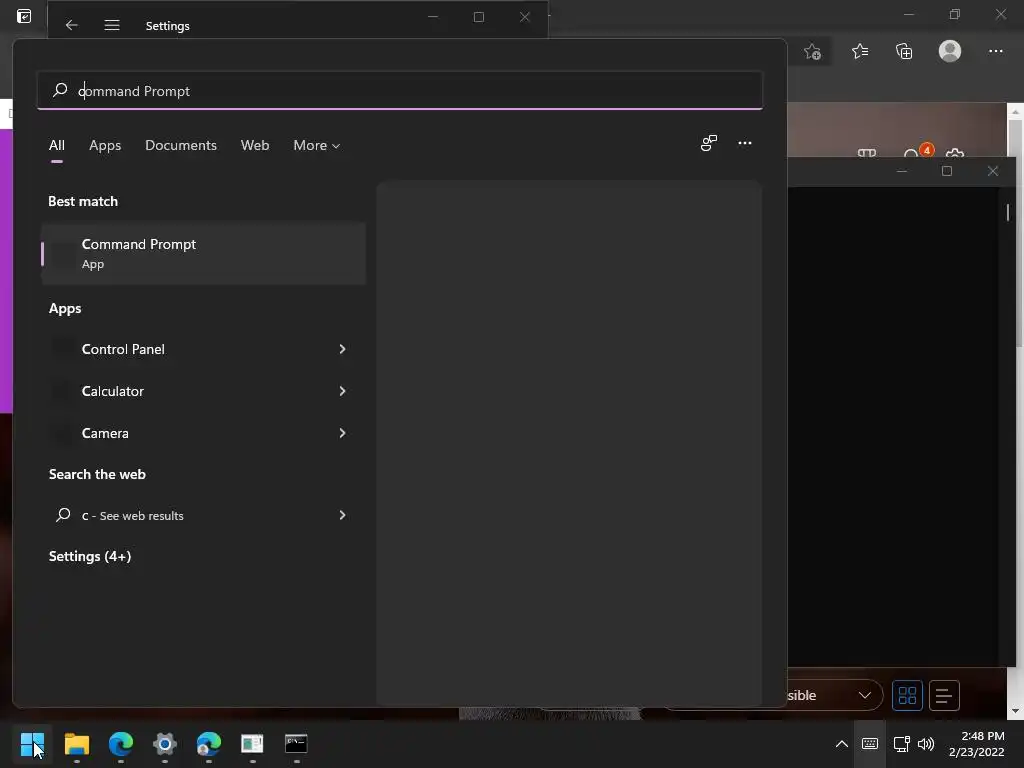The image size is (1024, 768).
Task: Open the green app icon in taskbar
Action: pos(252,744)
